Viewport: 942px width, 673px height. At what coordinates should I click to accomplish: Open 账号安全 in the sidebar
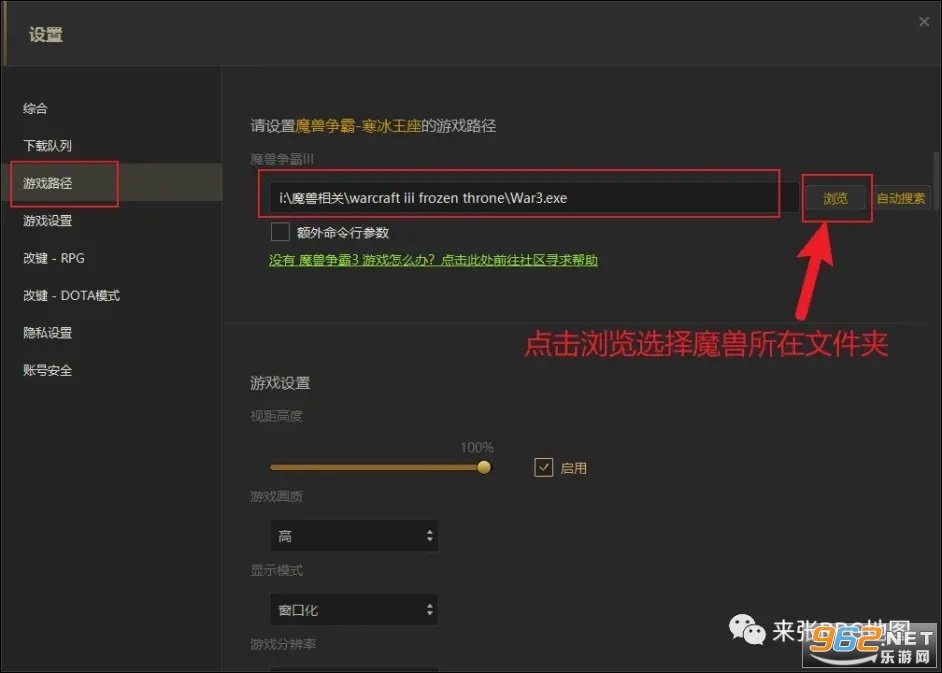[47, 370]
